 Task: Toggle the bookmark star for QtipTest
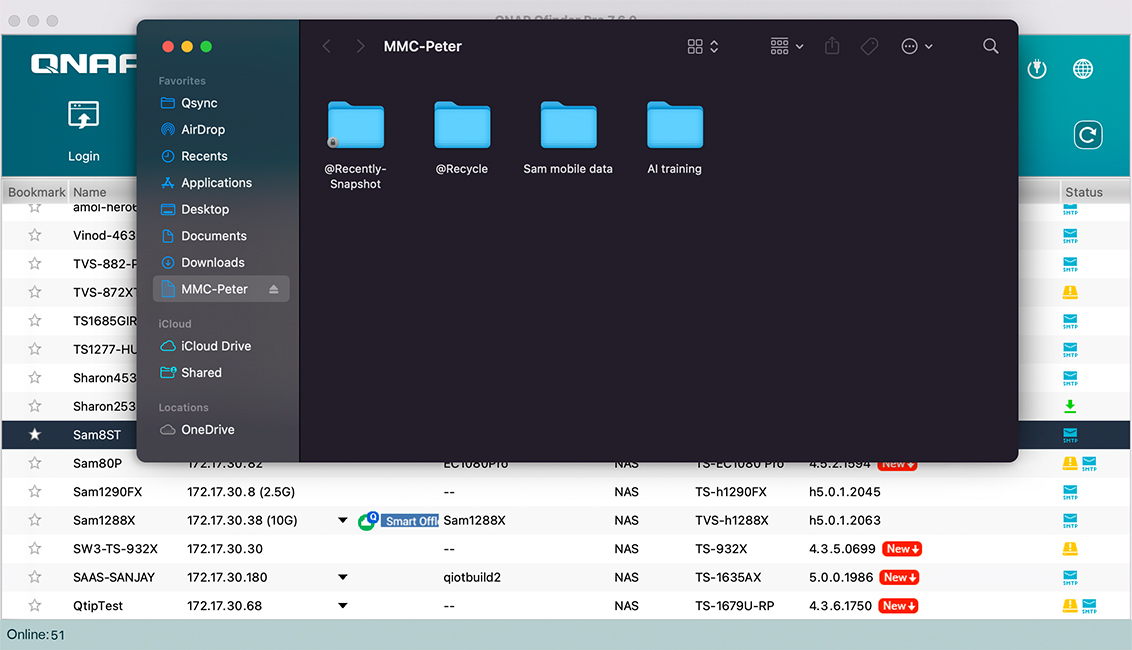(35, 605)
